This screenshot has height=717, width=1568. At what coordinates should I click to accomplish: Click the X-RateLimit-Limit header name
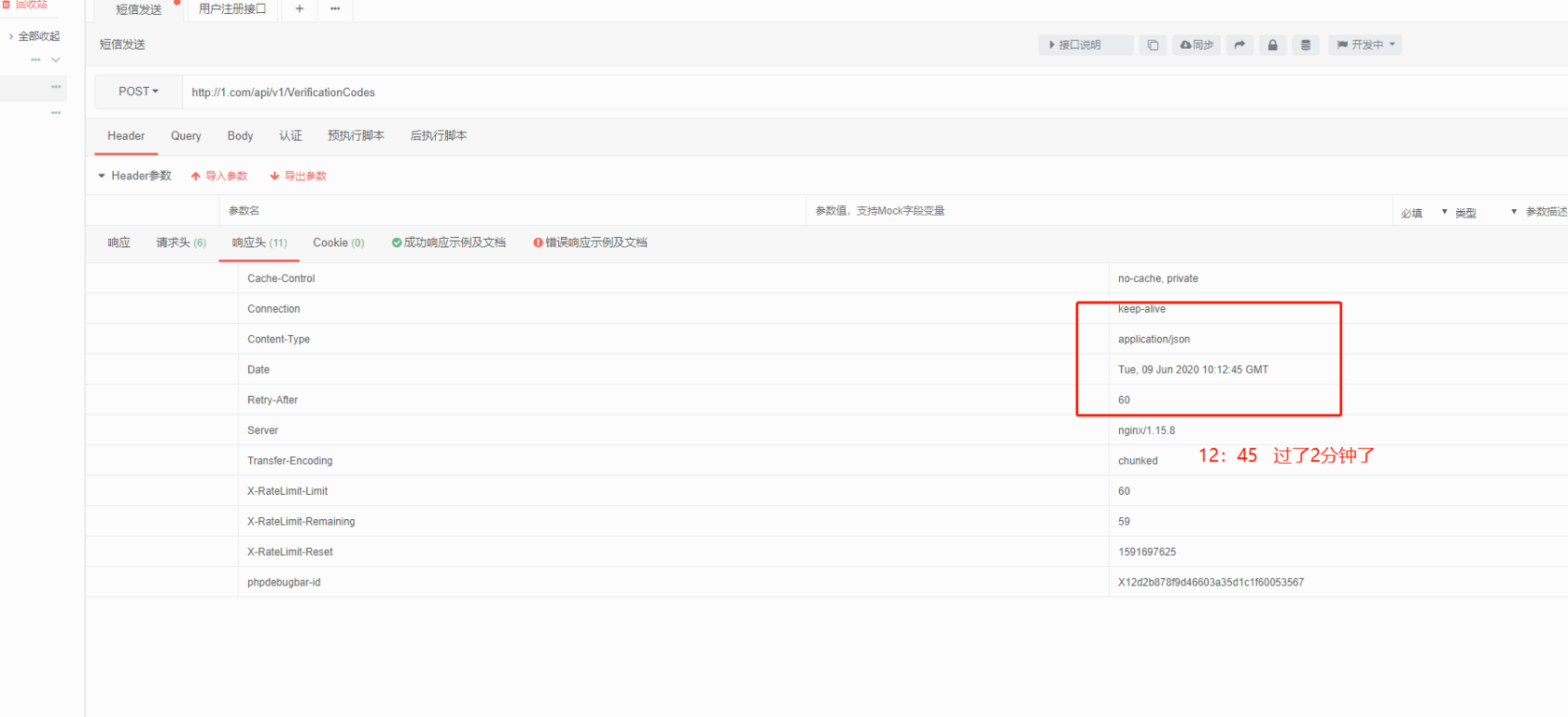[x=287, y=491]
